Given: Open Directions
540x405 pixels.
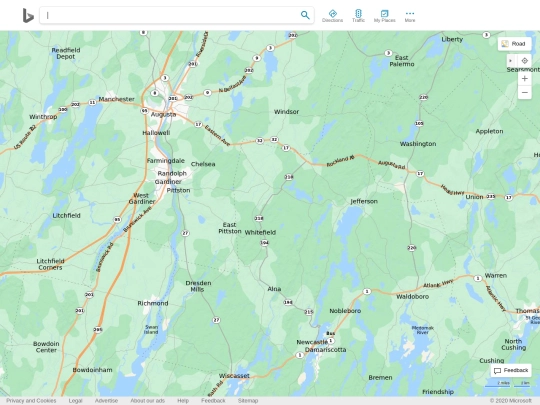Looking at the screenshot, I should coord(332,16).
